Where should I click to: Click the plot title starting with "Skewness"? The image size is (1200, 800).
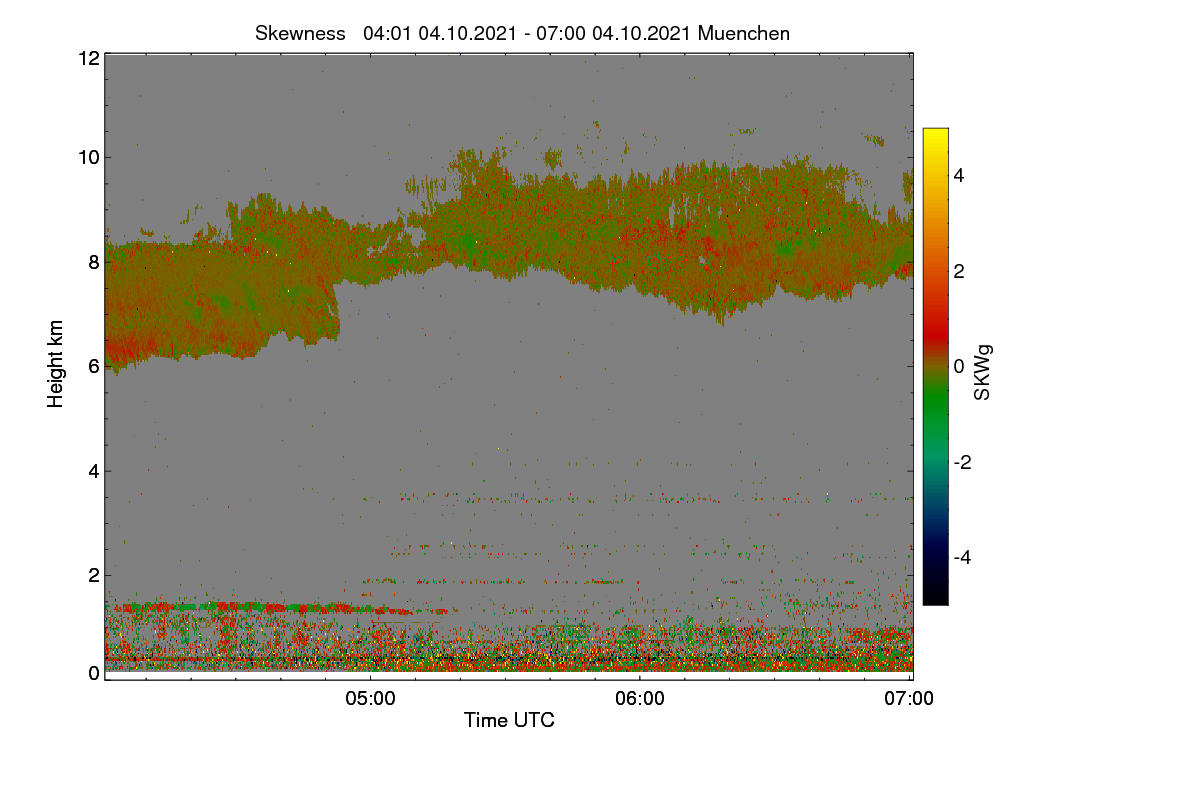coord(522,33)
